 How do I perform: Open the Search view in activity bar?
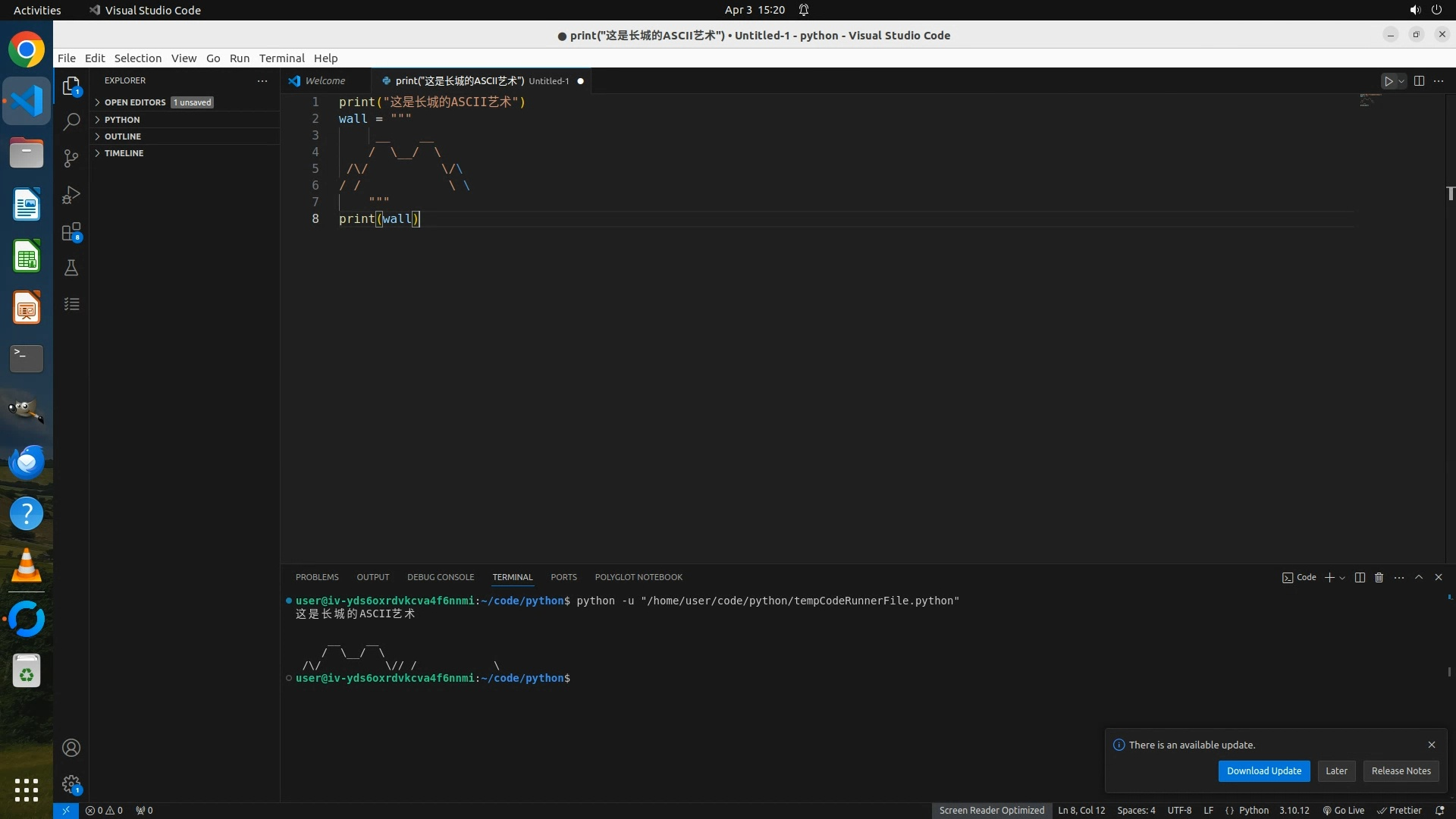(x=71, y=121)
